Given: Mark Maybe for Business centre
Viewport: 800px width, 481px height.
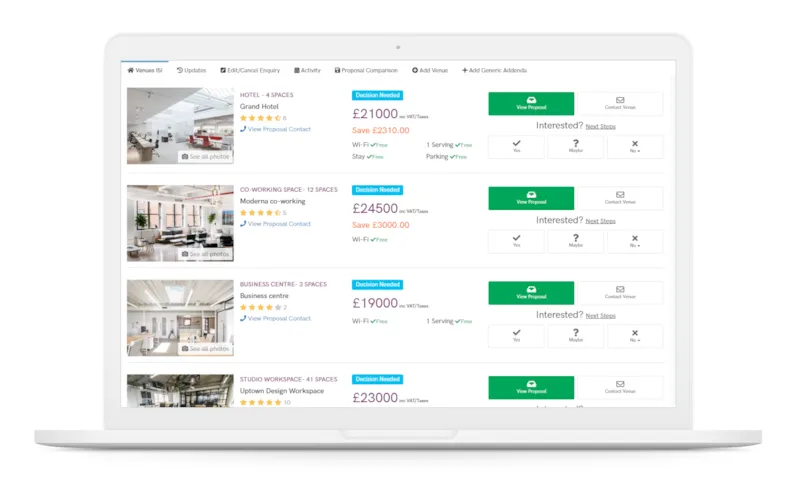Looking at the screenshot, I should [x=576, y=336].
